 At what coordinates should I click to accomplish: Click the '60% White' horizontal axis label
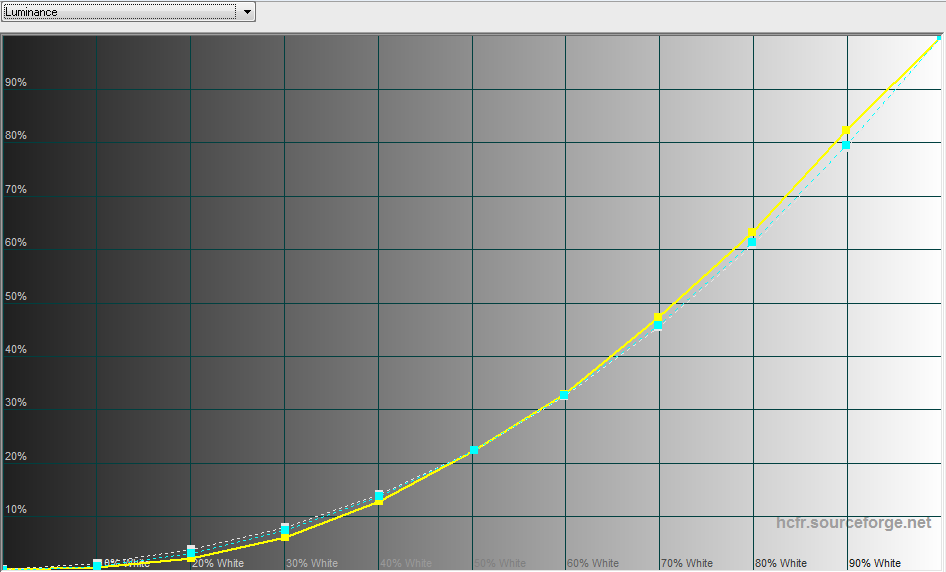(x=593, y=563)
